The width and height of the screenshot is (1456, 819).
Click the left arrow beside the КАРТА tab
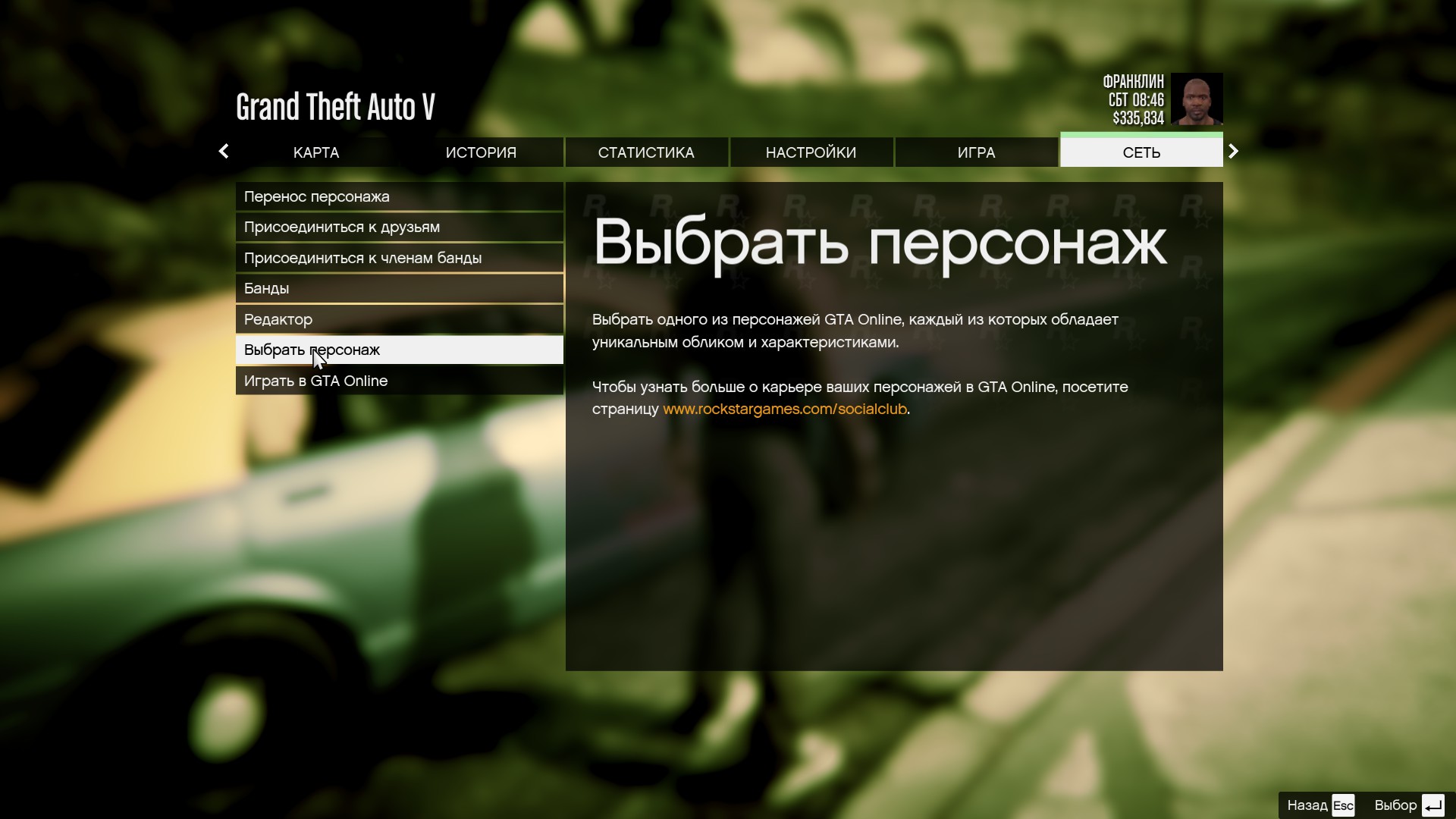pos(223,152)
